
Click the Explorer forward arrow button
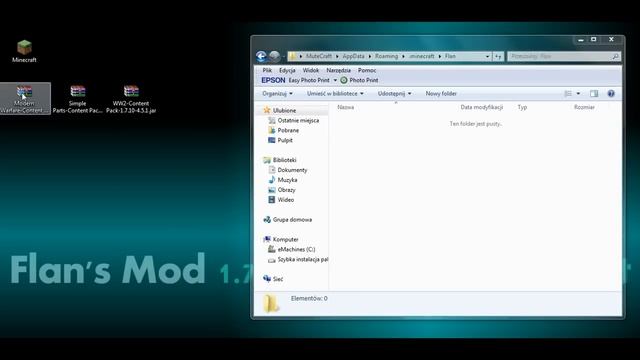(275, 56)
